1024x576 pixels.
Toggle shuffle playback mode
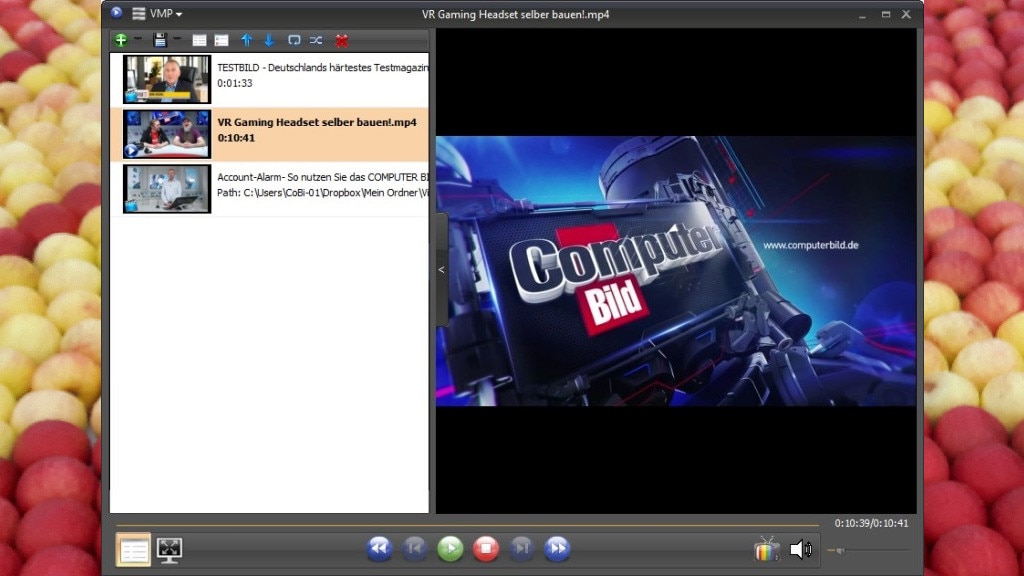pyautogui.click(x=316, y=40)
